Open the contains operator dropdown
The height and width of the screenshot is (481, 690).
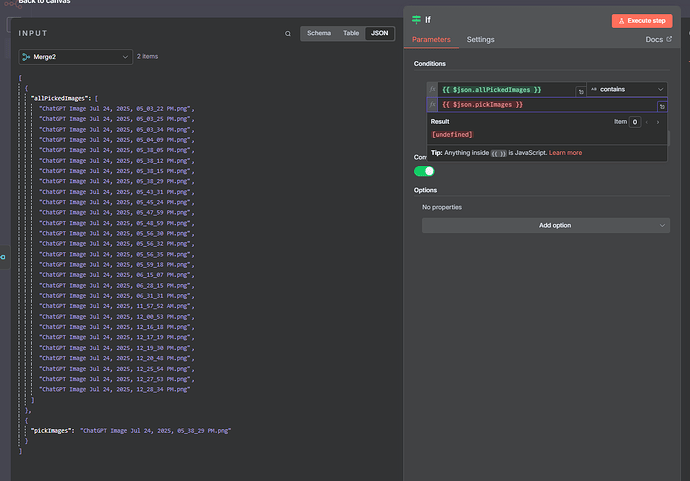pos(627,89)
